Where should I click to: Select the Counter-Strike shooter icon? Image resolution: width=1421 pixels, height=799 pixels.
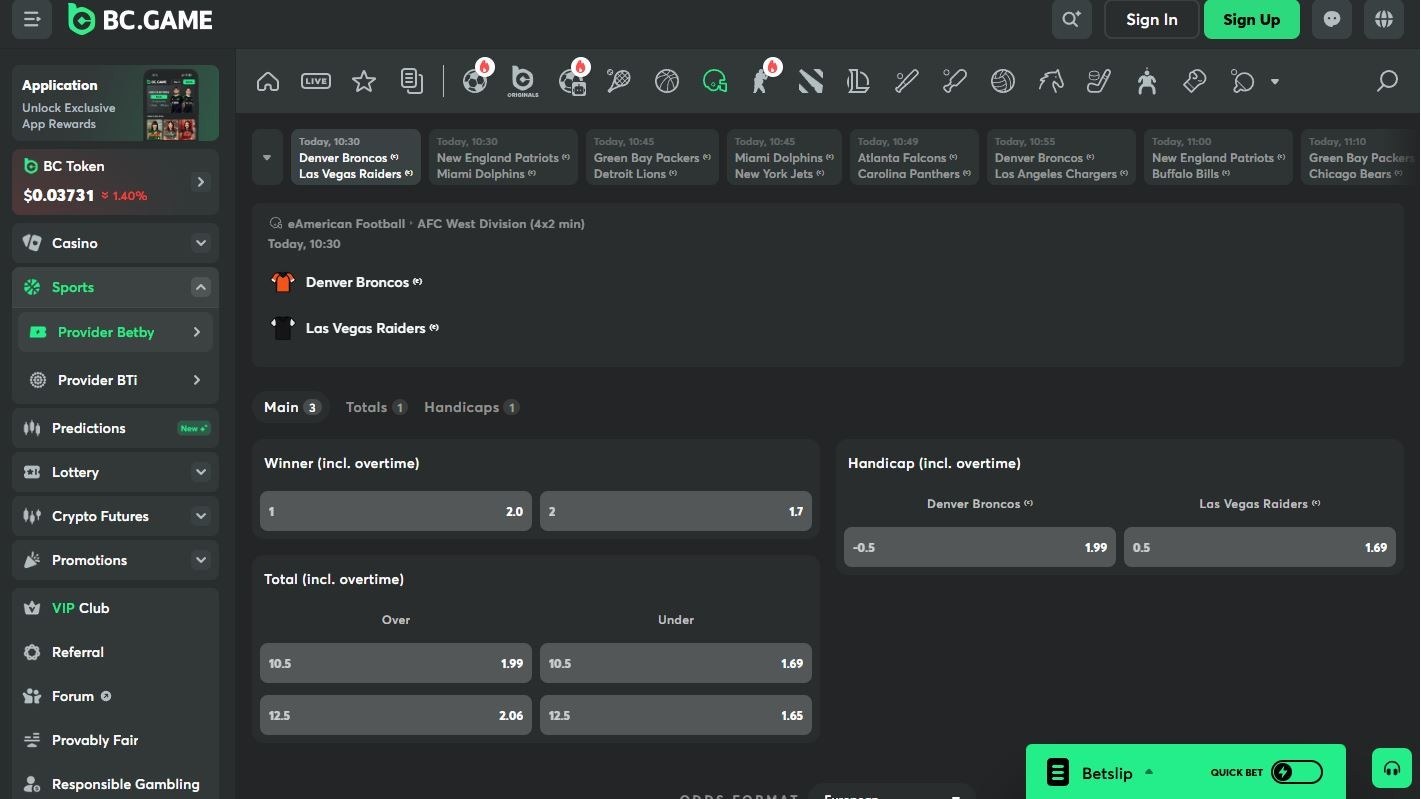(x=763, y=81)
